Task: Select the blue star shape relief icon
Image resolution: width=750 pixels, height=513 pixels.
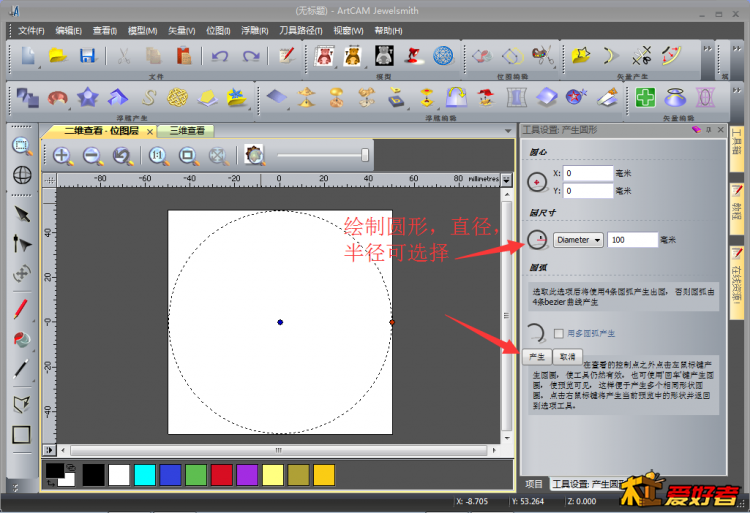Action: (x=88, y=98)
